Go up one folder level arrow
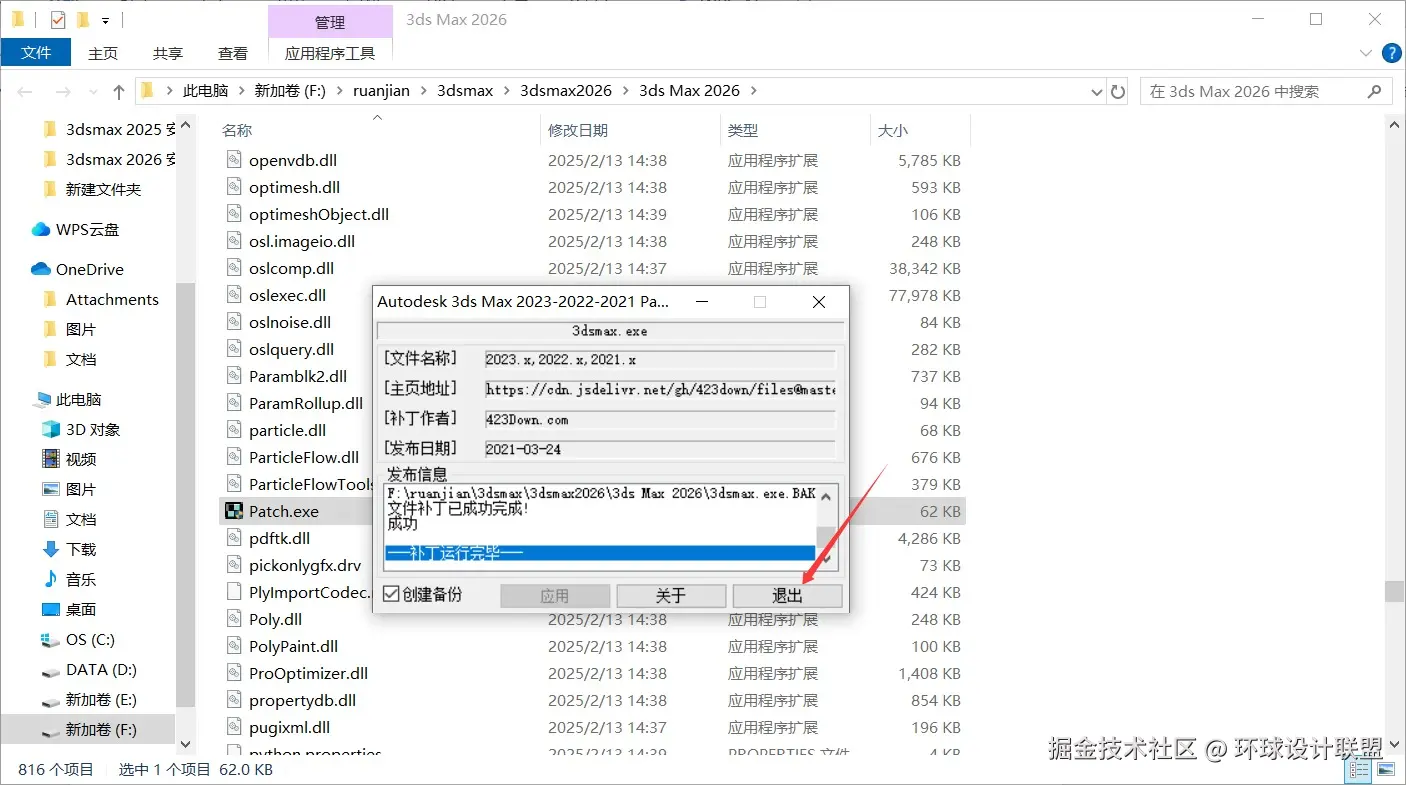Screen dimensions: 1406x785 [x=118, y=91]
